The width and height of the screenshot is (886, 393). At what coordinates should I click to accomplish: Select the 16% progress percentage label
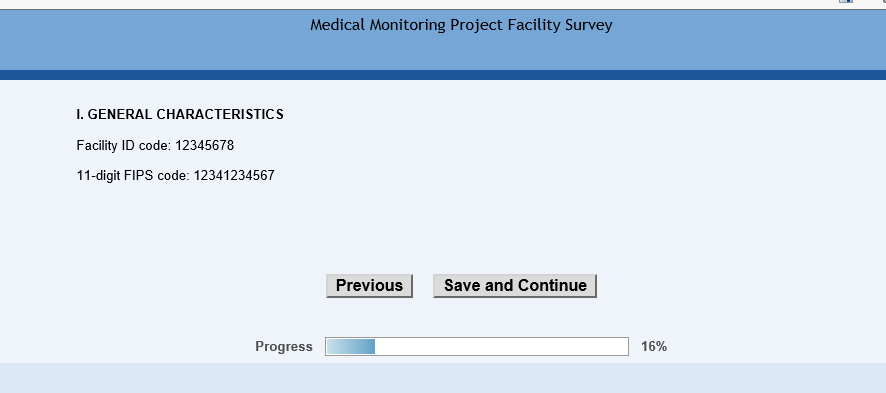click(x=654, y=347)
